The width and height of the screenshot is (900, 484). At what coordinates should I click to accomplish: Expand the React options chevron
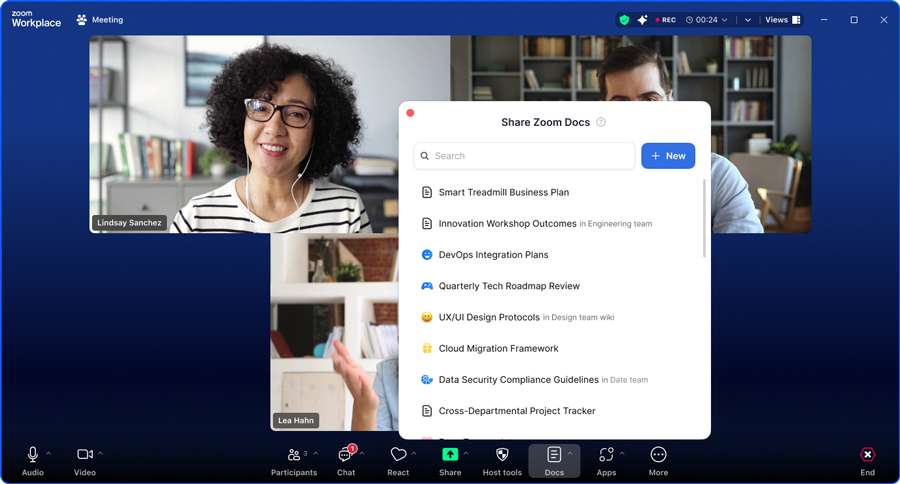pos(414,454)
